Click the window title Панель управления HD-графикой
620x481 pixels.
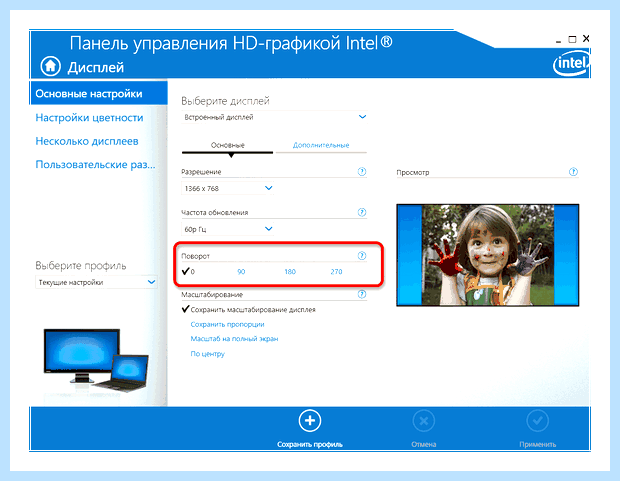[231, 43]
